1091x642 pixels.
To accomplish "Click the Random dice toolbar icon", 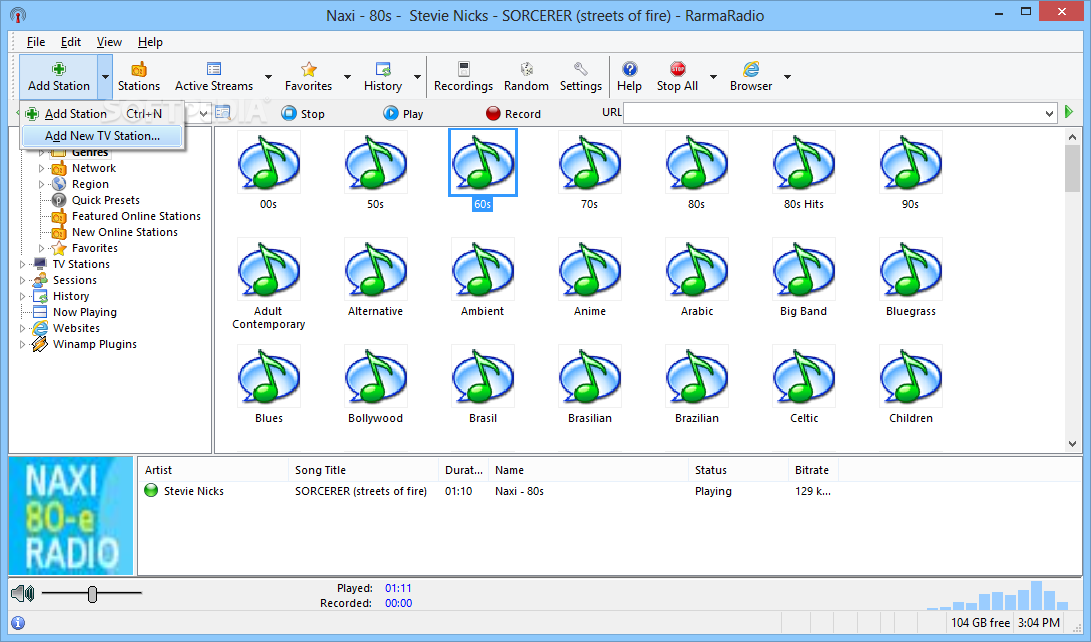I will [526, 77].
